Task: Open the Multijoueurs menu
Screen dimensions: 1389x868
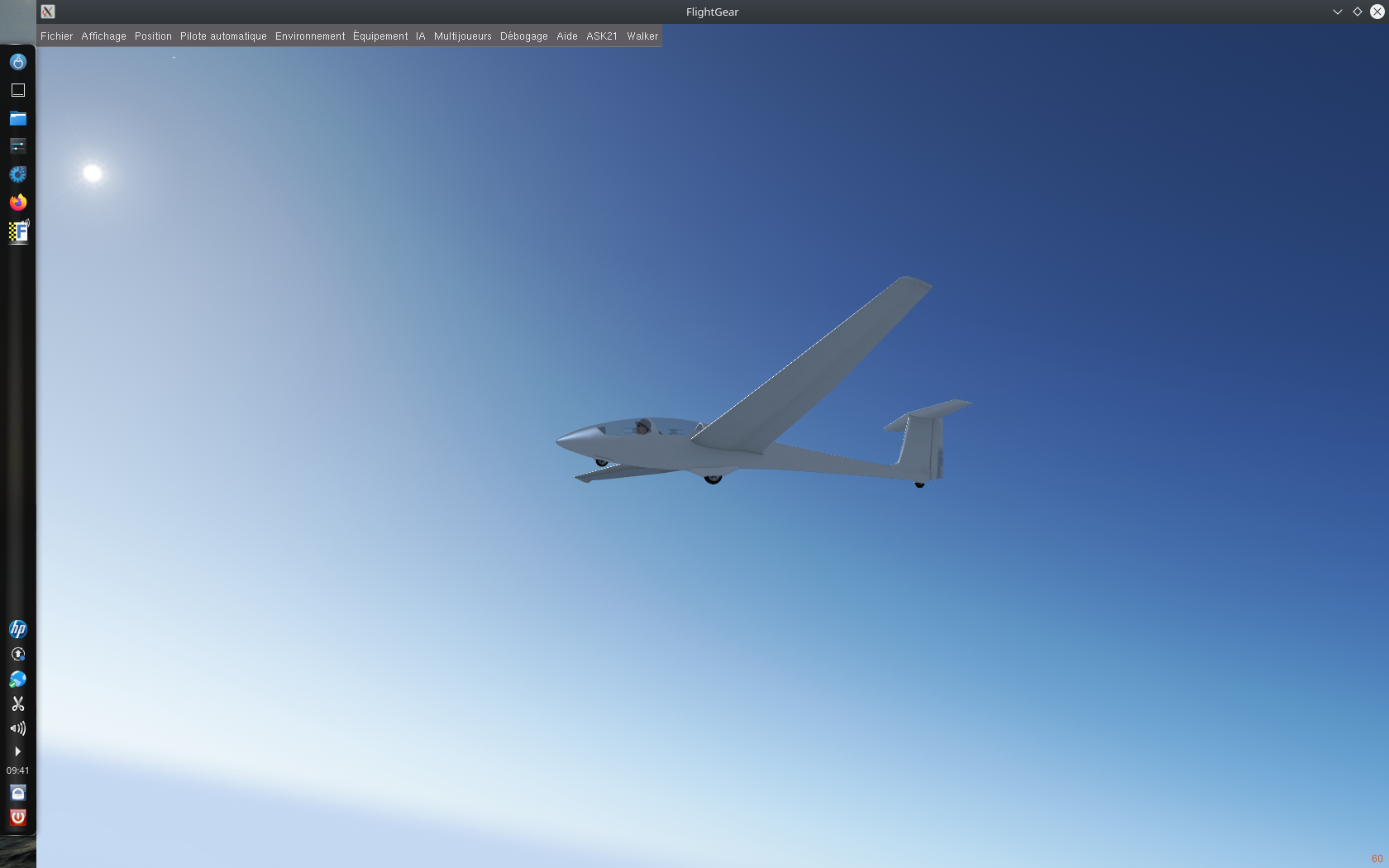Action: pos(462,36)
